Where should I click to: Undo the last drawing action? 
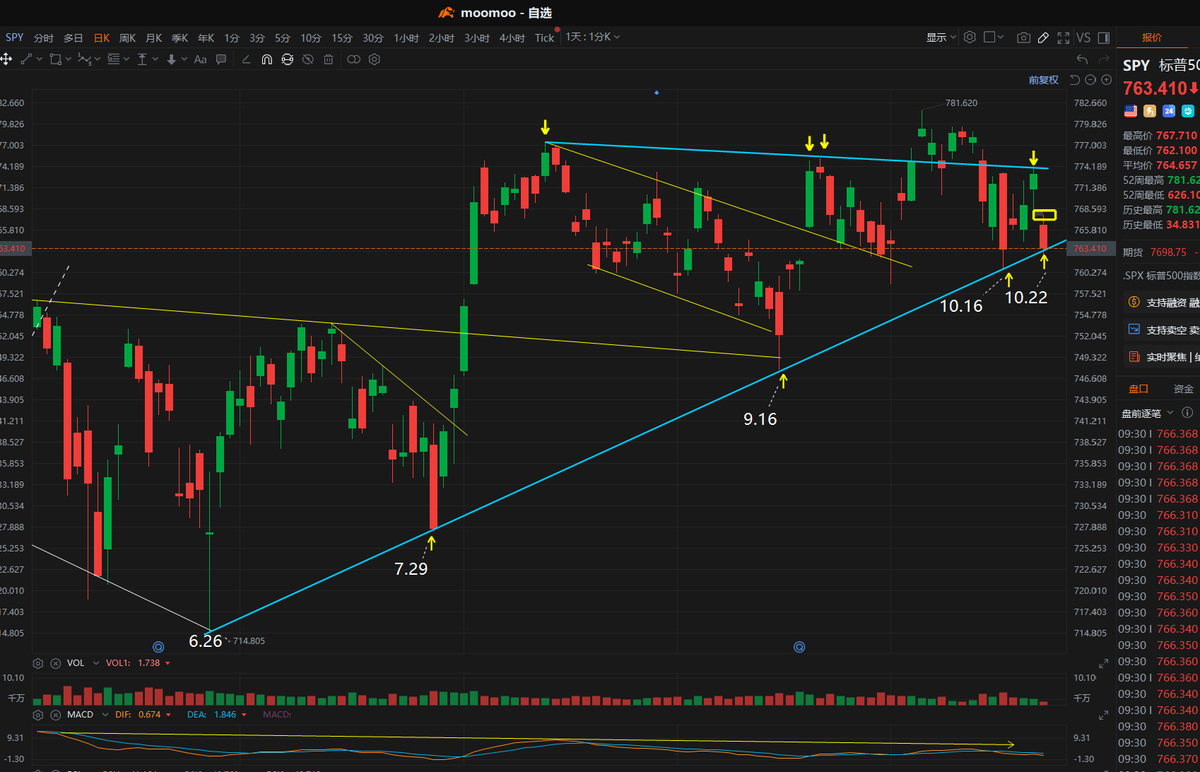[x=1080, y=59]
